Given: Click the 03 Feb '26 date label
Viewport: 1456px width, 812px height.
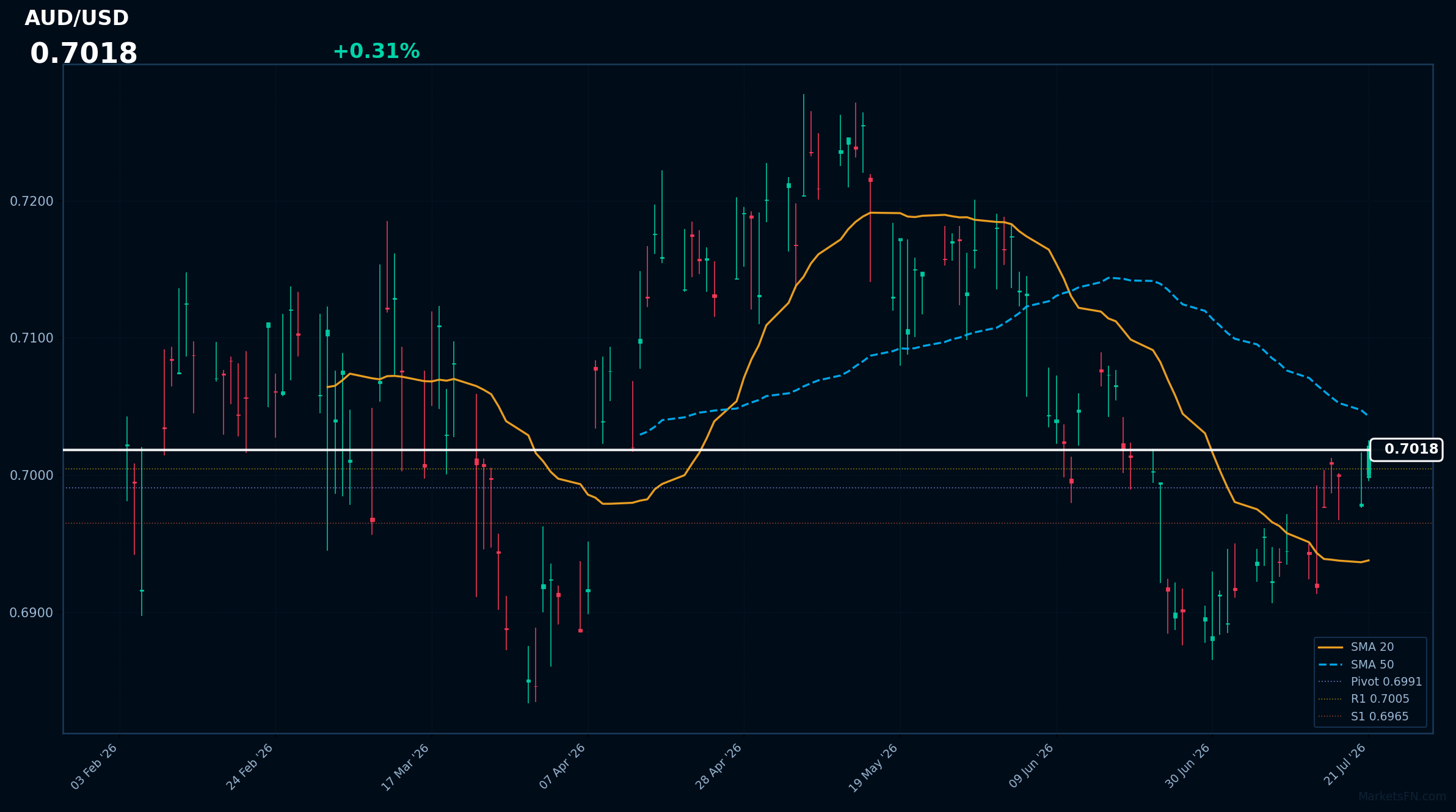Looking at the screenshot, I should [x=95, y=767].
